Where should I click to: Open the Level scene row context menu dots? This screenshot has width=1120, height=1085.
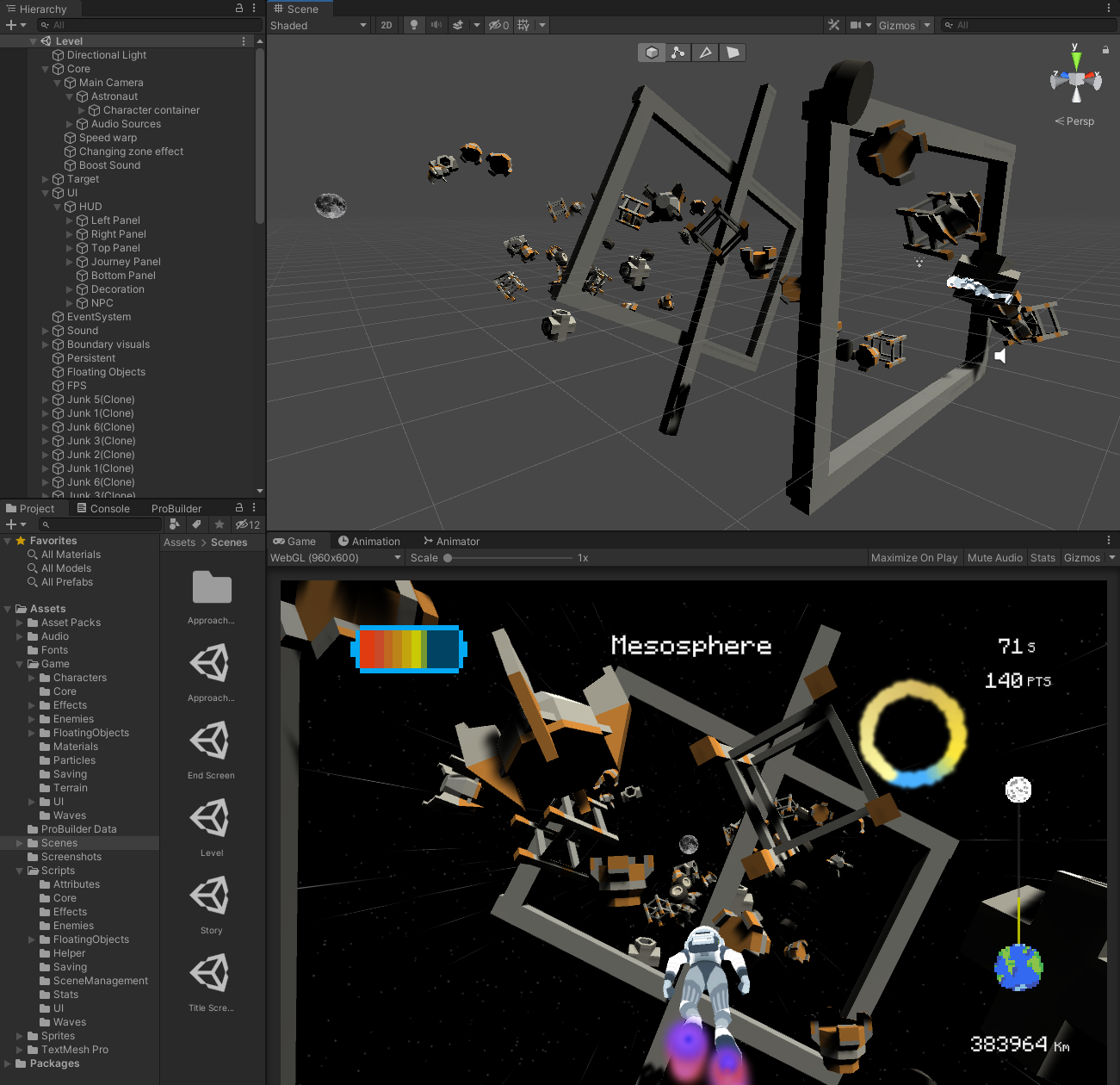pos(244,41)
